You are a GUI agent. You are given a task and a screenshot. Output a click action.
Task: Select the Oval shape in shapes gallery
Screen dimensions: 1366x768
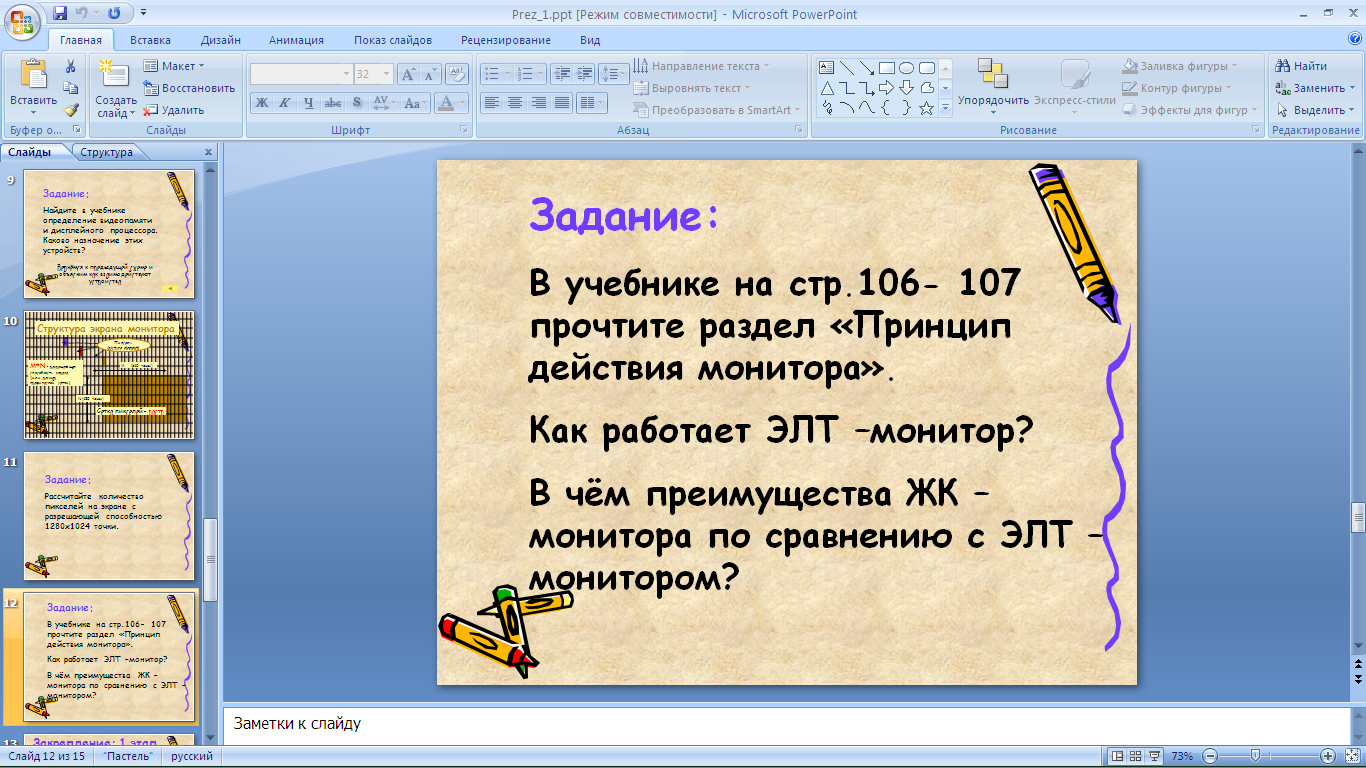pyautogui.click(x=906, y=68)
